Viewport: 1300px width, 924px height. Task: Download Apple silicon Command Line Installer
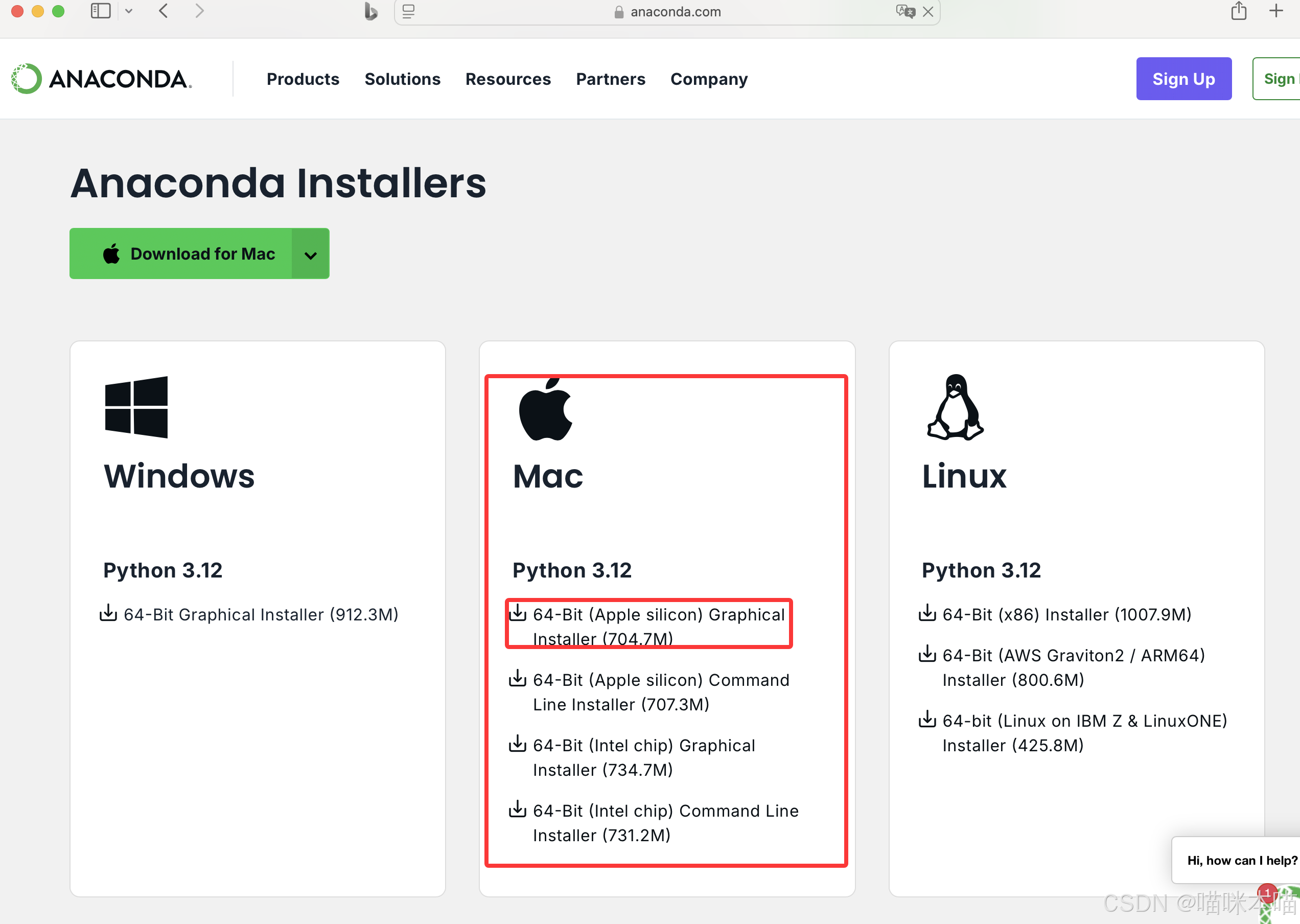tap(660, 692)
